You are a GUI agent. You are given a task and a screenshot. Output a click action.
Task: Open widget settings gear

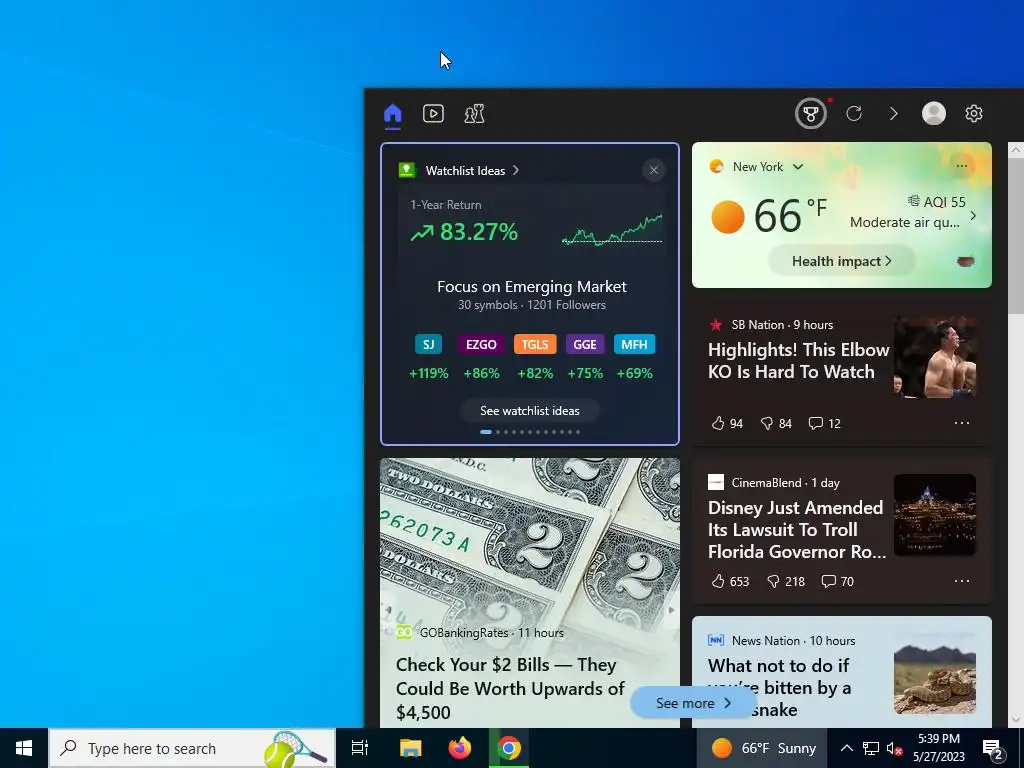[x=974, y=114]
